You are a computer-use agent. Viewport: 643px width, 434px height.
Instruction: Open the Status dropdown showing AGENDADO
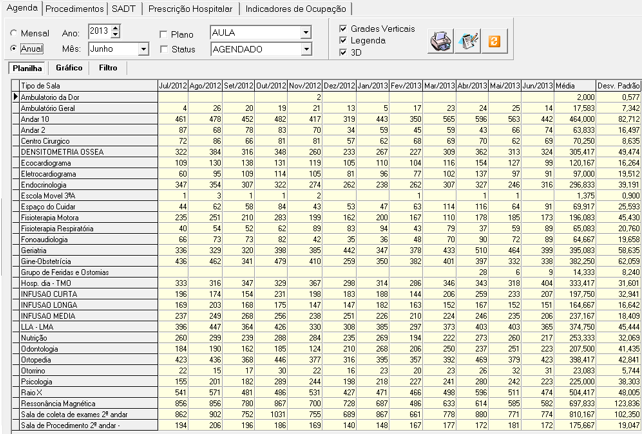point(306,50)
